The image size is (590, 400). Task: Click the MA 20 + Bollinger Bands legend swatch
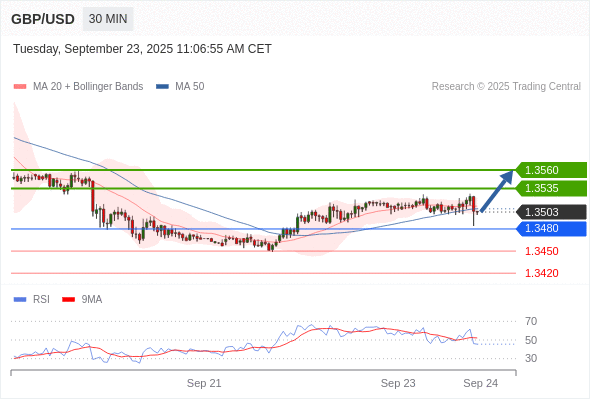click(20, 87)
